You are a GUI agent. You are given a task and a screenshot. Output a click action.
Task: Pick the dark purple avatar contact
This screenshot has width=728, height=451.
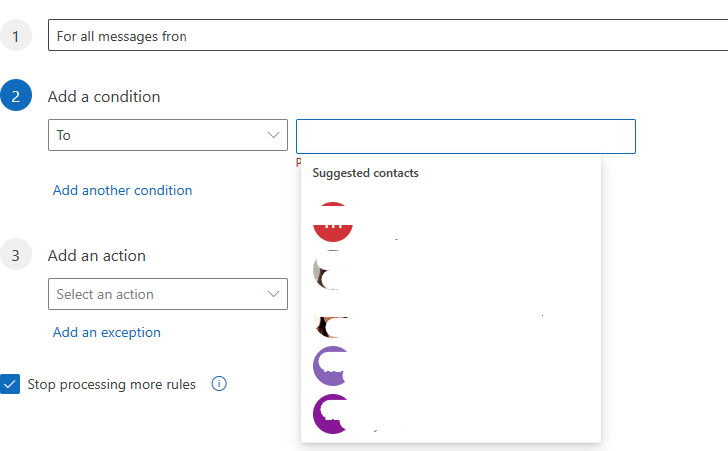332,414
